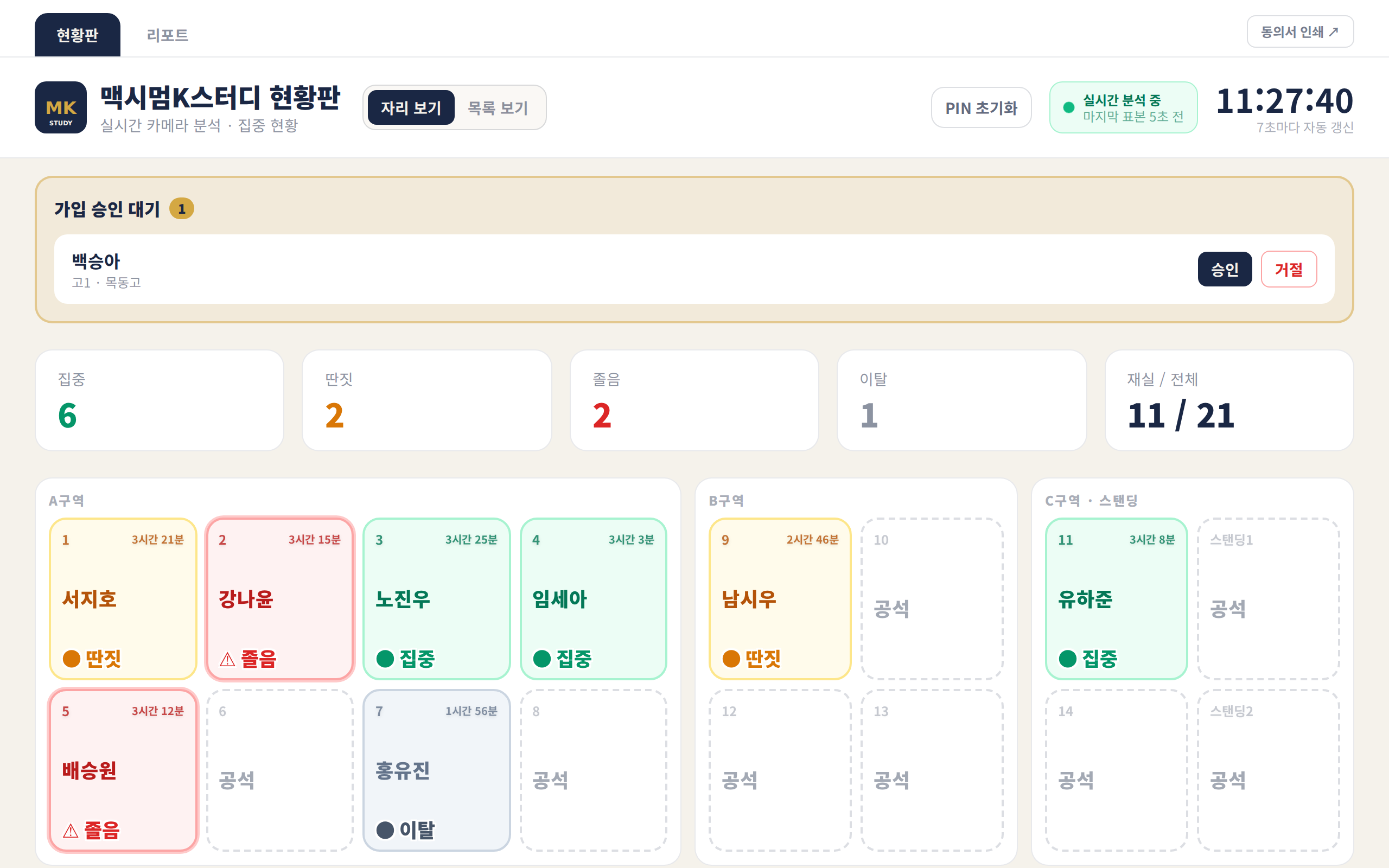Switch to 자리 보기 seat view
This screenshot has width=1389, height=868.
(411, 107)
